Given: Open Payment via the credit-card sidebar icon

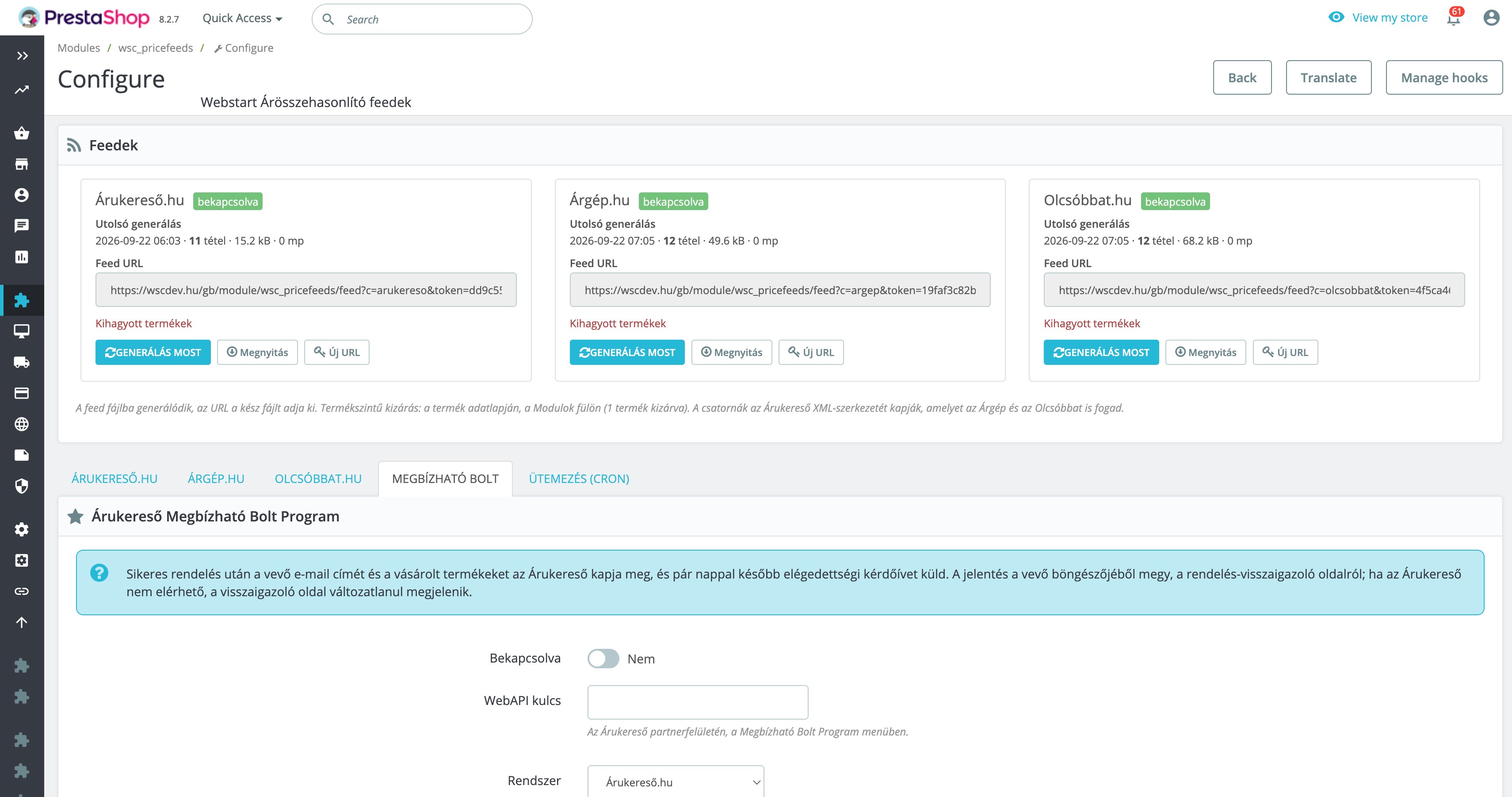Looking at the screenshot, I should 22,393.
